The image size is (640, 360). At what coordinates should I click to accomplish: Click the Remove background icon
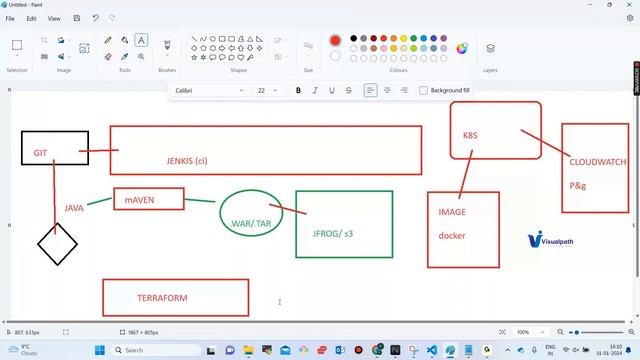[x=84, y=48]
